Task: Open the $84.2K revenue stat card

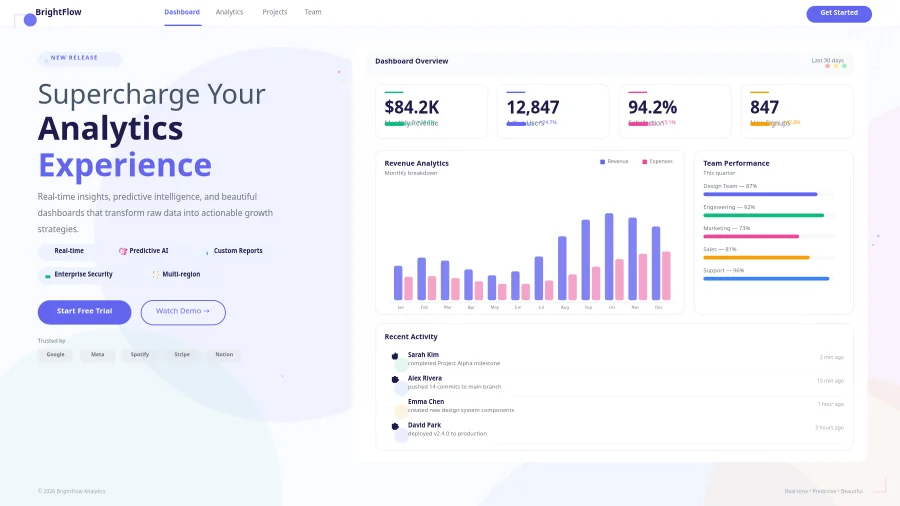Action: pyautogui.click(x=431, y=111)
